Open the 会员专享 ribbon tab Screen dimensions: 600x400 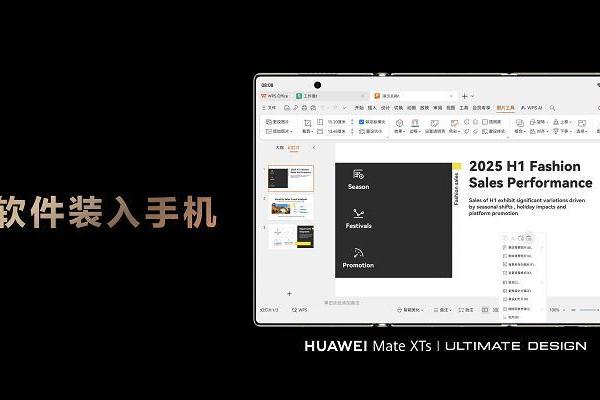point(481,108)
